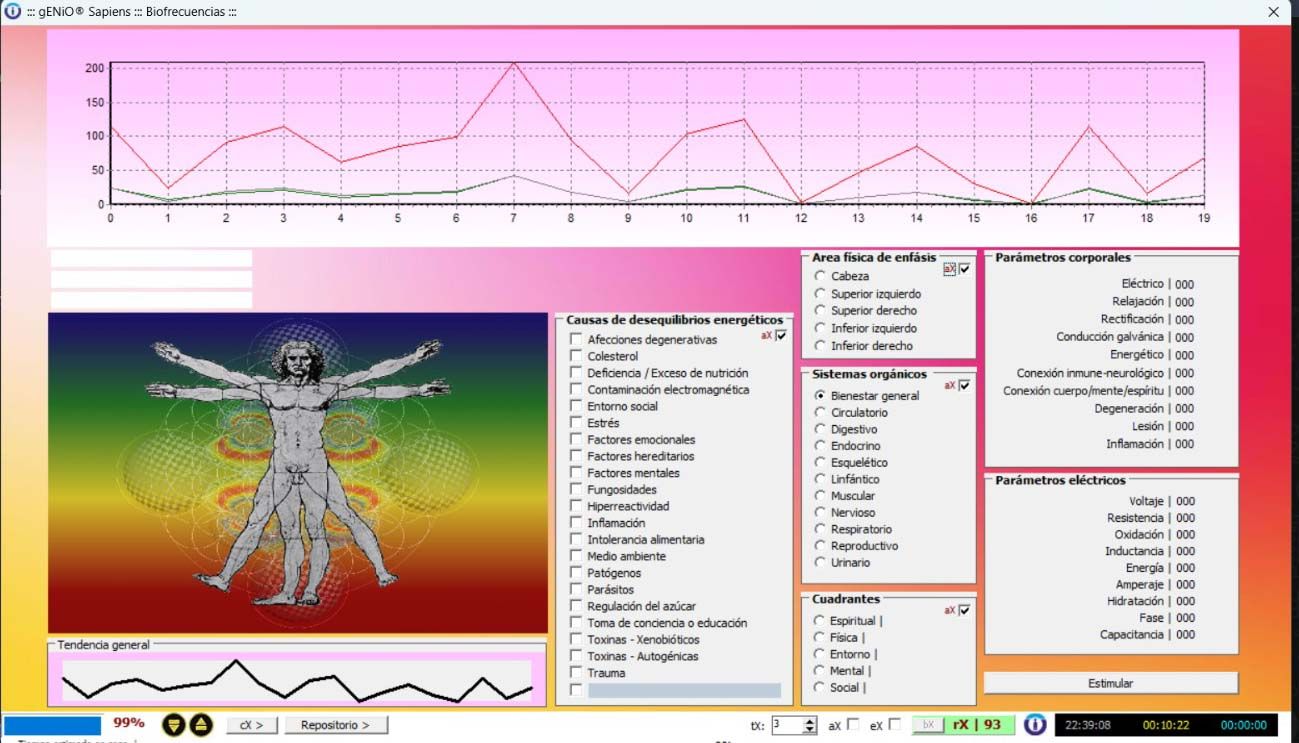The height and width of the screenshot is (743, 1299).
Task: Toggle aX checkbox in Cuadrantes panel
Action: 965,610
